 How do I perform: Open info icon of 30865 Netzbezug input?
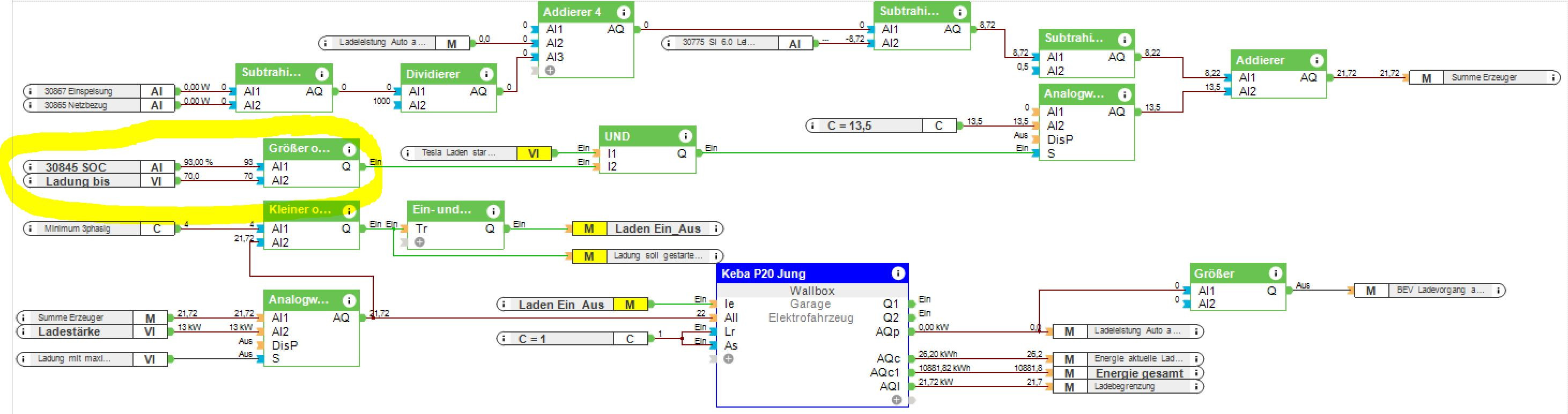point(31,105)
